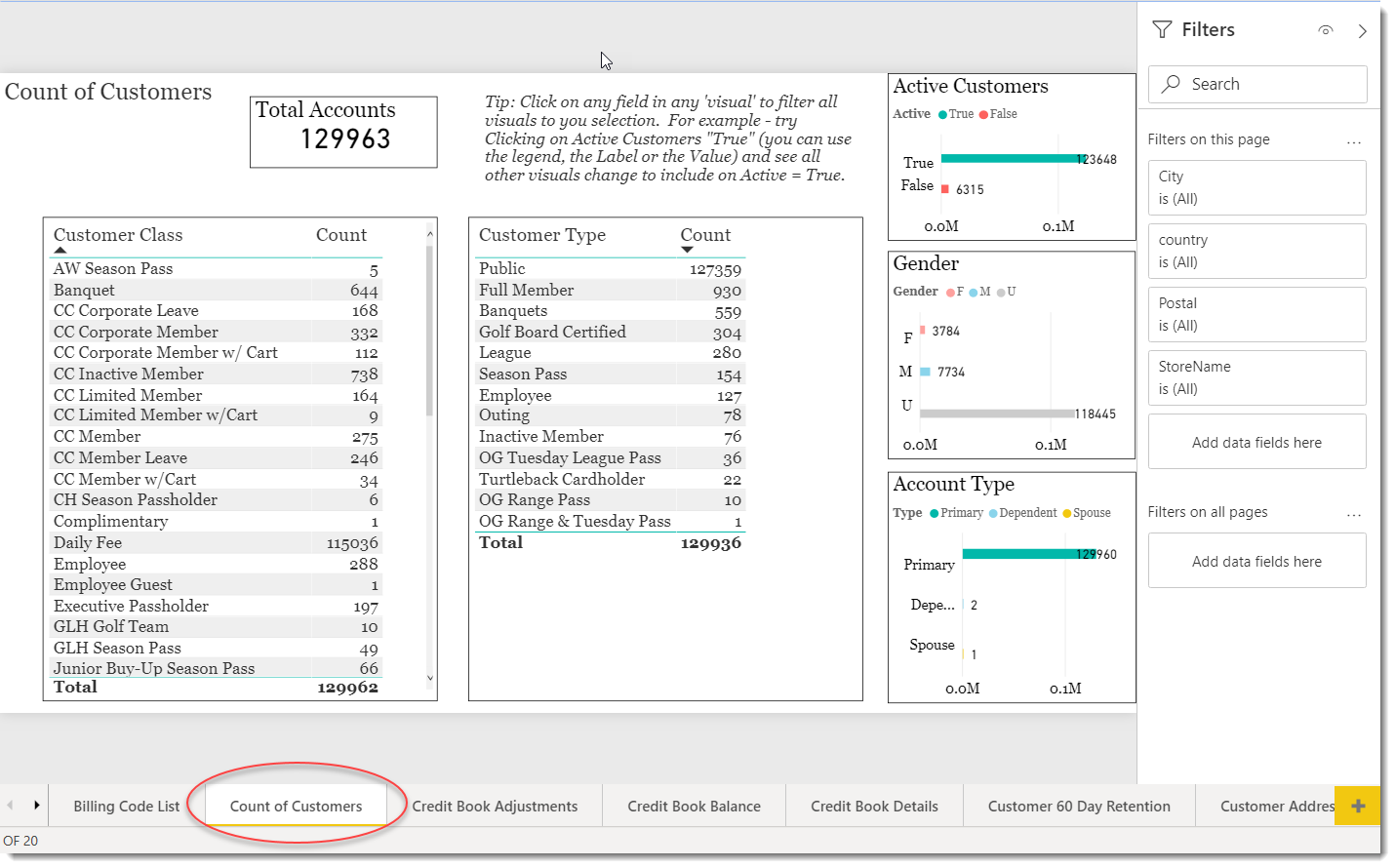Click the funnel icon beside Filters

point(1162,30)
